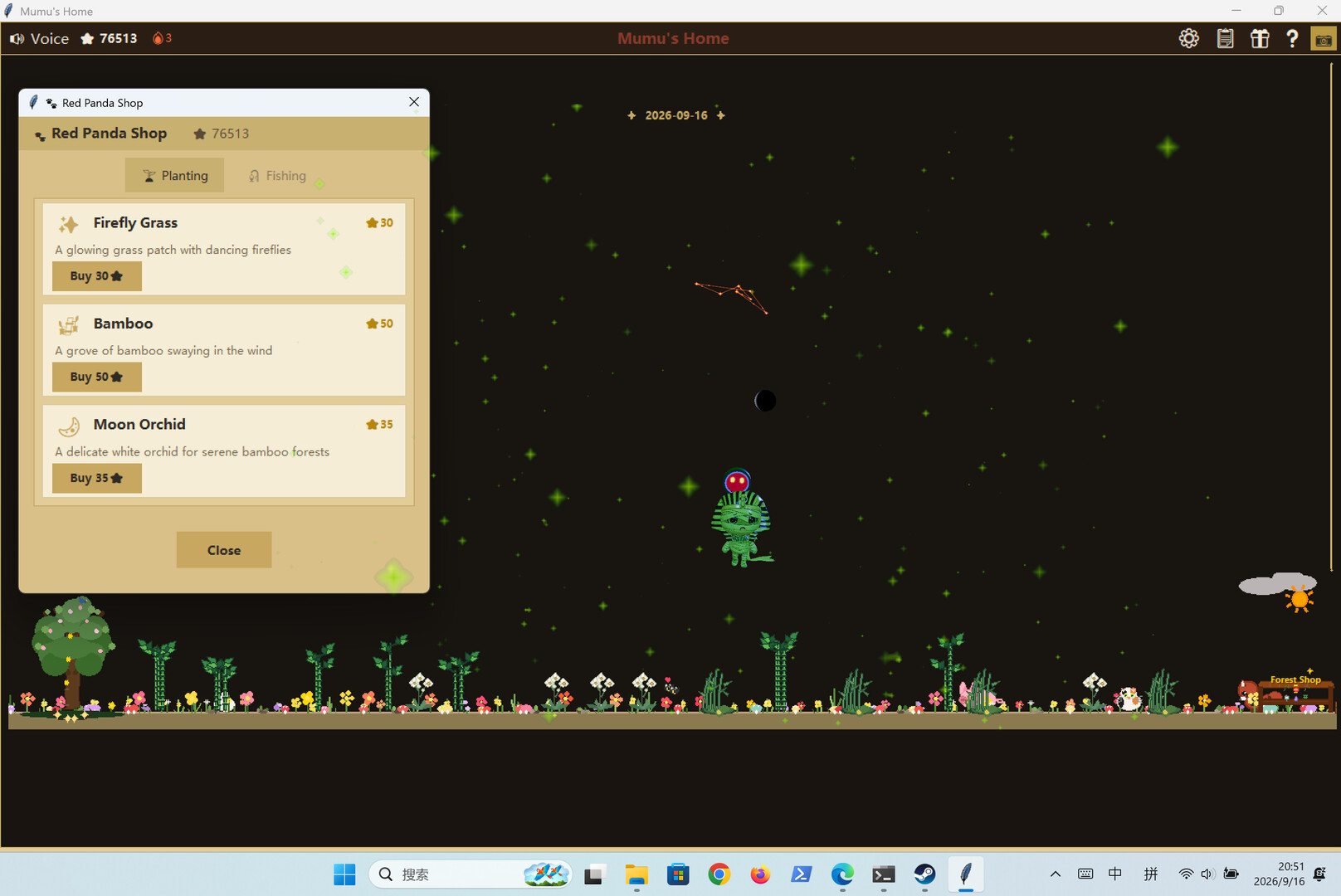Image resolution: width=1341 pixels, height=896 pixels.
Task: Click the orange constellation in the sky
Action: click(731, 297)
